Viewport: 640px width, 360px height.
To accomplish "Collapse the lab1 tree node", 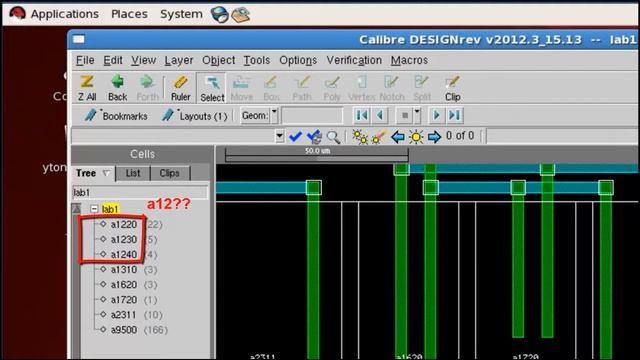I will pos(94,209).
